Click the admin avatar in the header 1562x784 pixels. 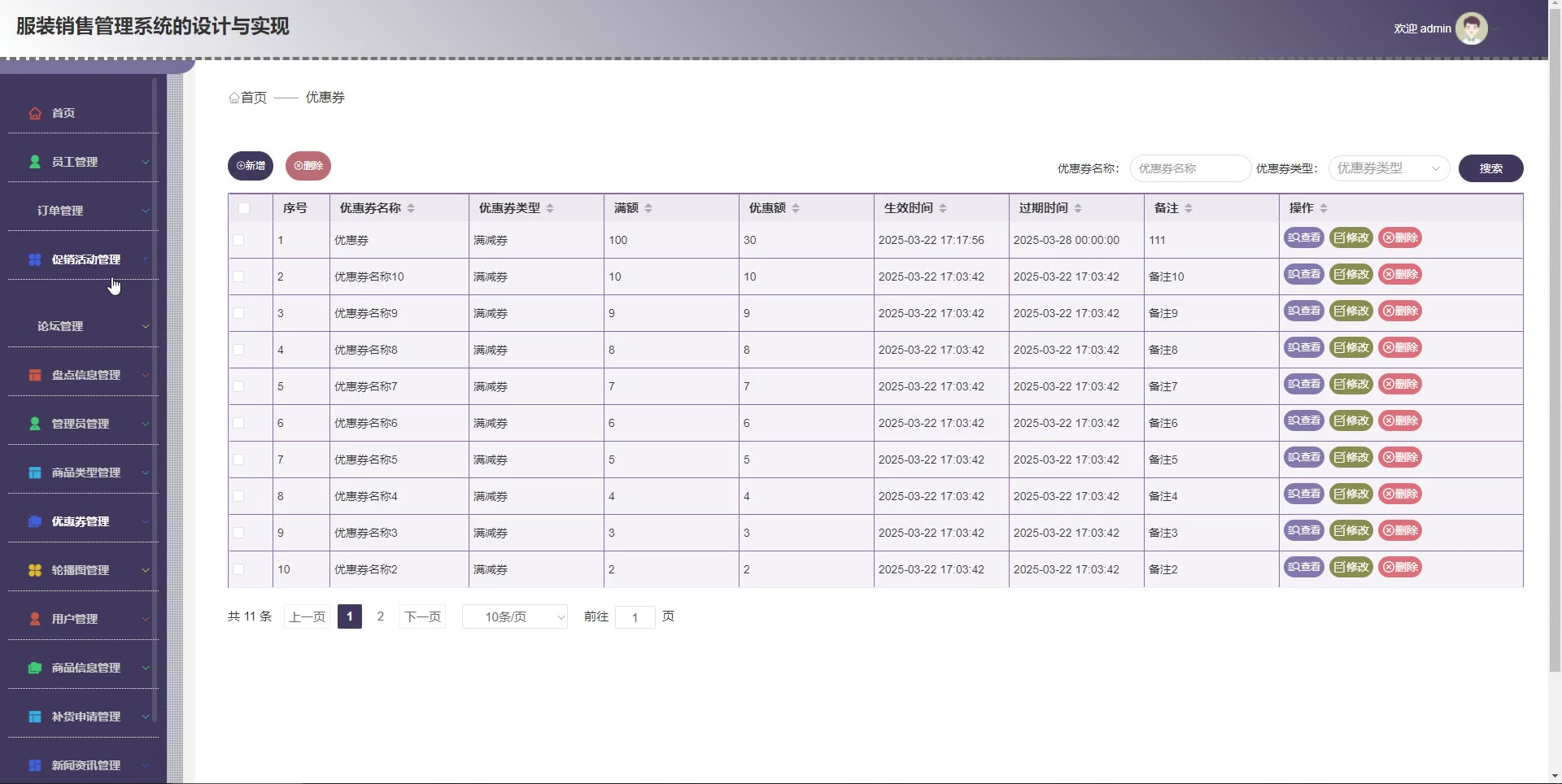(x=1471, y=28)
